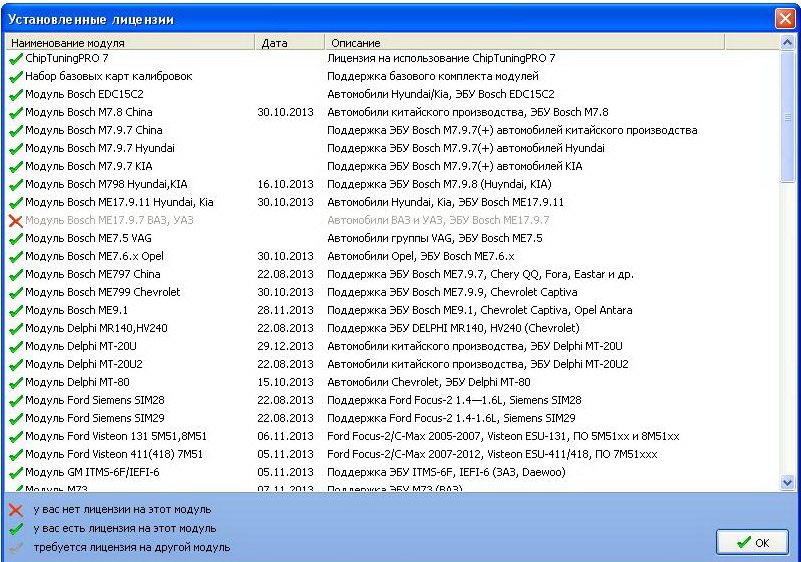This screenshot has width=801, height=562.
Task: Click description mentioning Chery QQ, Fora, Eastar
Action: (480, 274)
